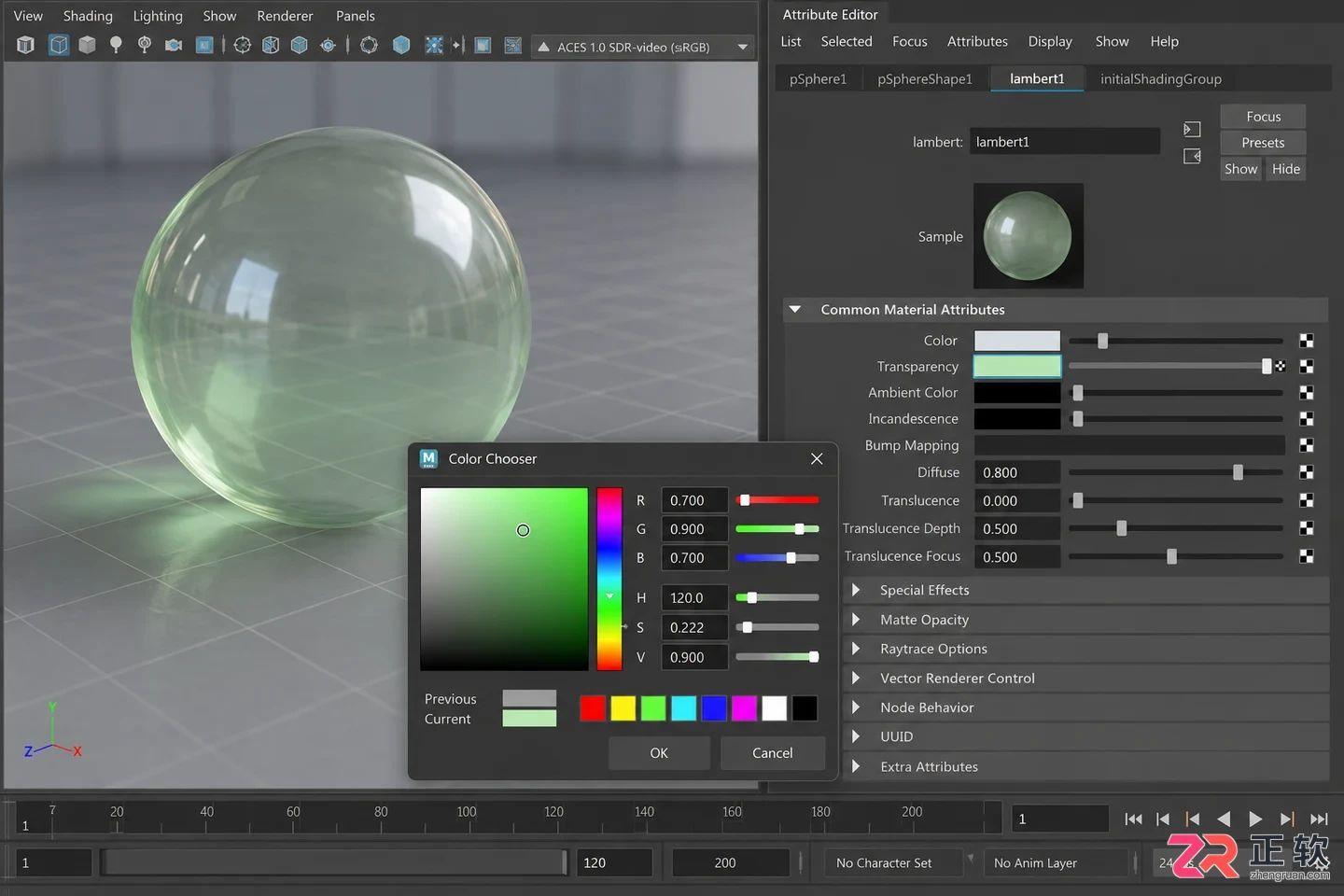Click the Focus button beside lambert name
The width and height of the screenshot is (1344, 896).
click(x=1263, y=117)
